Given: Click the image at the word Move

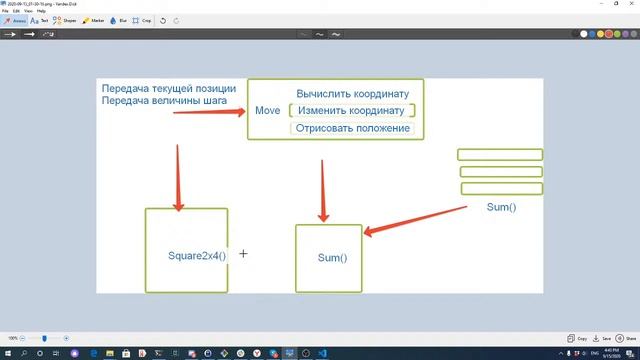Looking at the screenshot, I should pyautogui.click(x=267, y=111).
